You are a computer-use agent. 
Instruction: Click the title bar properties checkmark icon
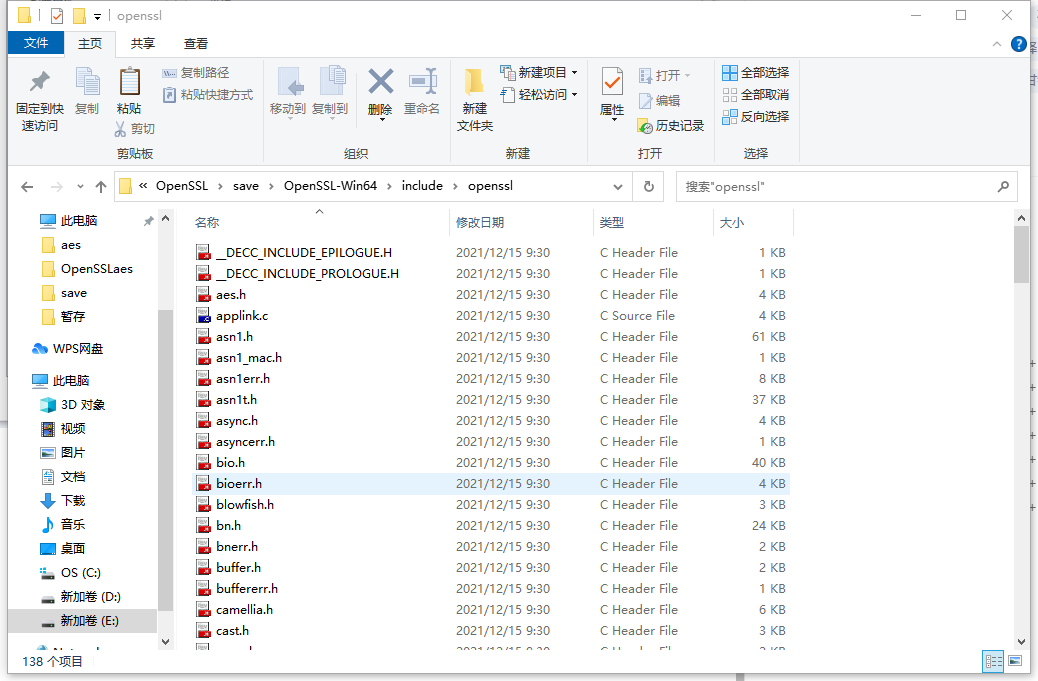pos(58,15)
